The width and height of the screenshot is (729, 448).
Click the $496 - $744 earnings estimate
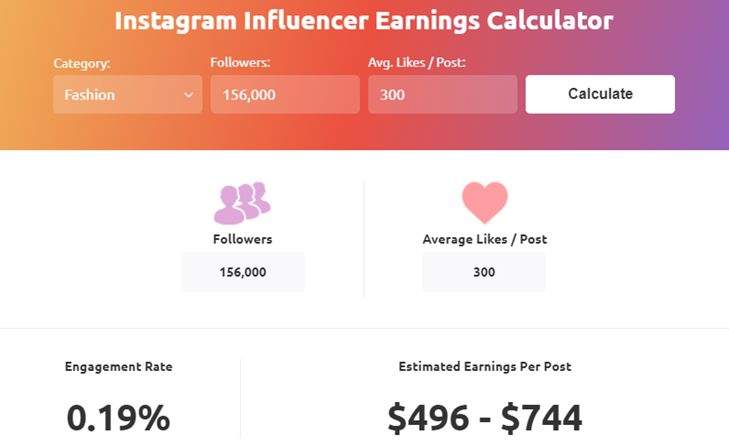click(x=484, y=418)
